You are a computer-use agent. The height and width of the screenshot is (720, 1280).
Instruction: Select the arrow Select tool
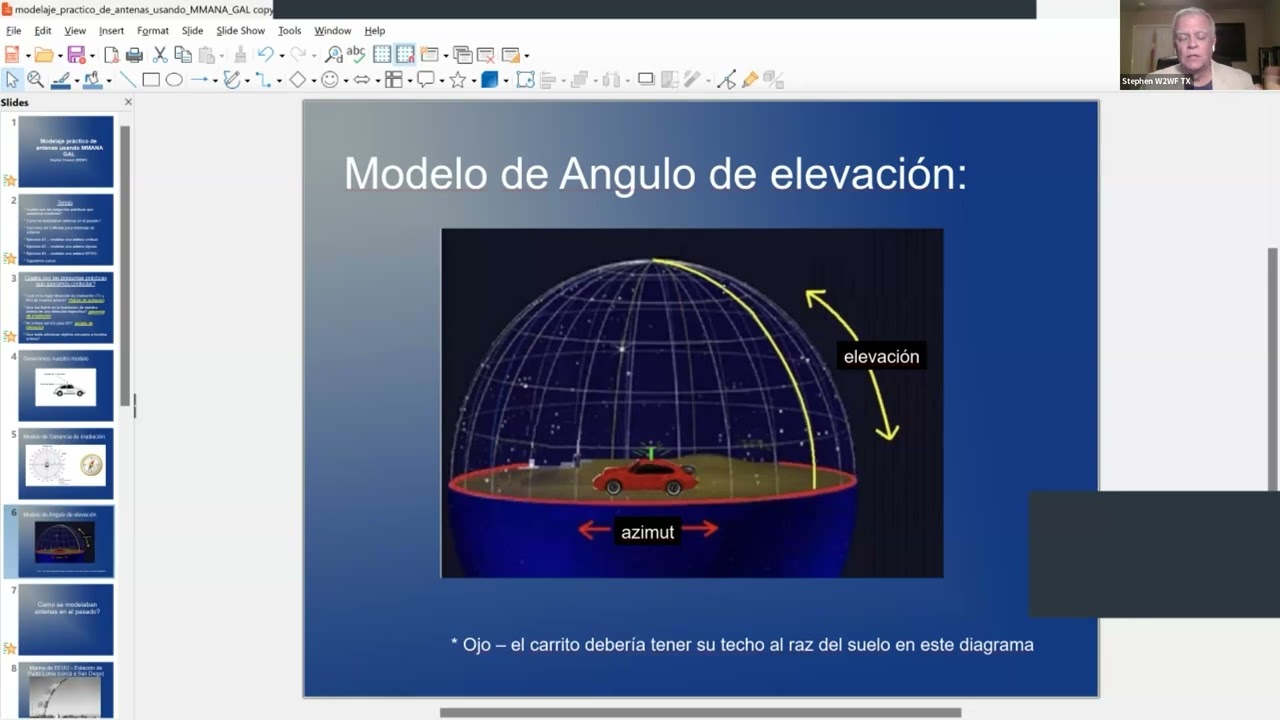pos(12,80)
